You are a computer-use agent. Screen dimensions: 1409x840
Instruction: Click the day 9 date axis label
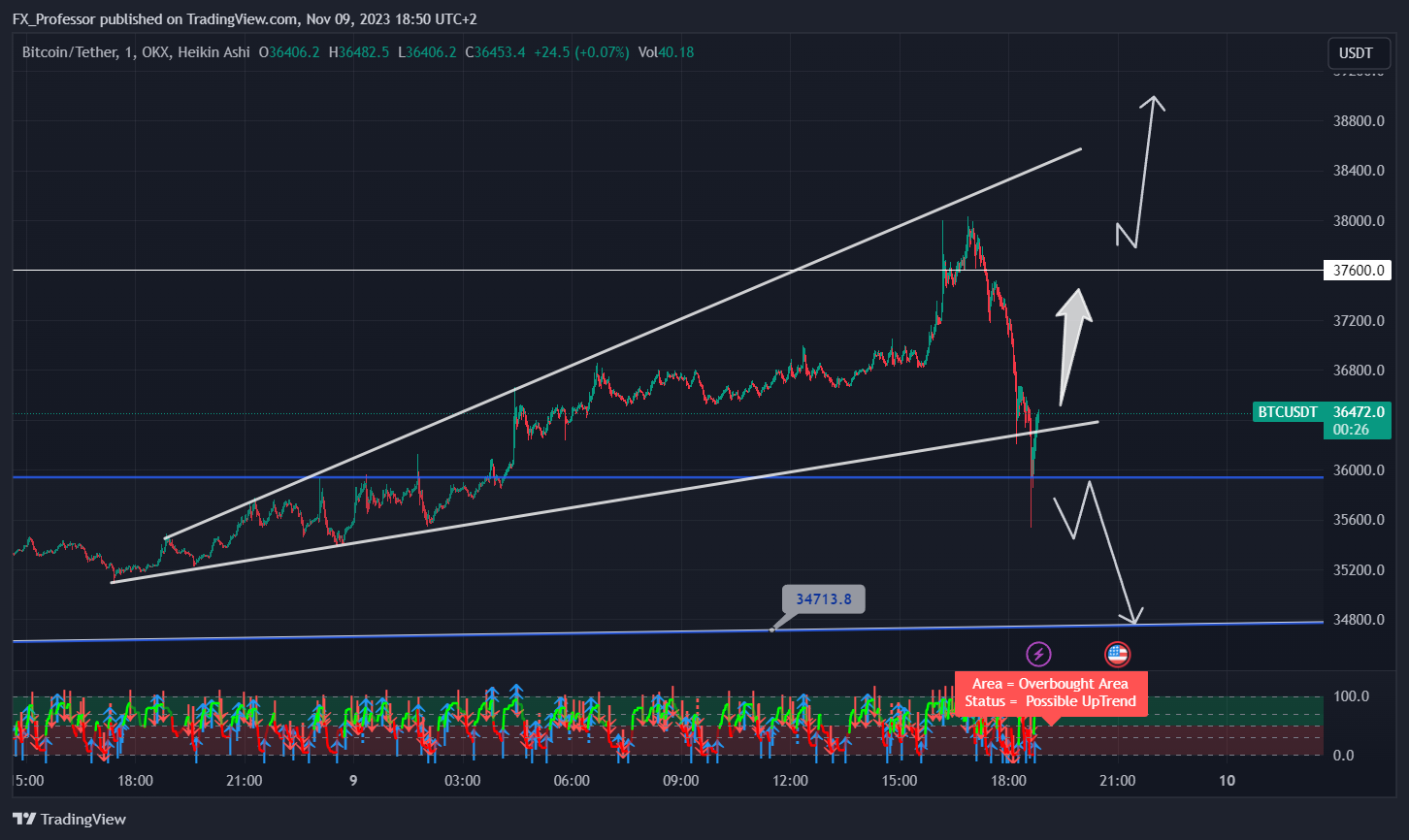tap(353, 781)
